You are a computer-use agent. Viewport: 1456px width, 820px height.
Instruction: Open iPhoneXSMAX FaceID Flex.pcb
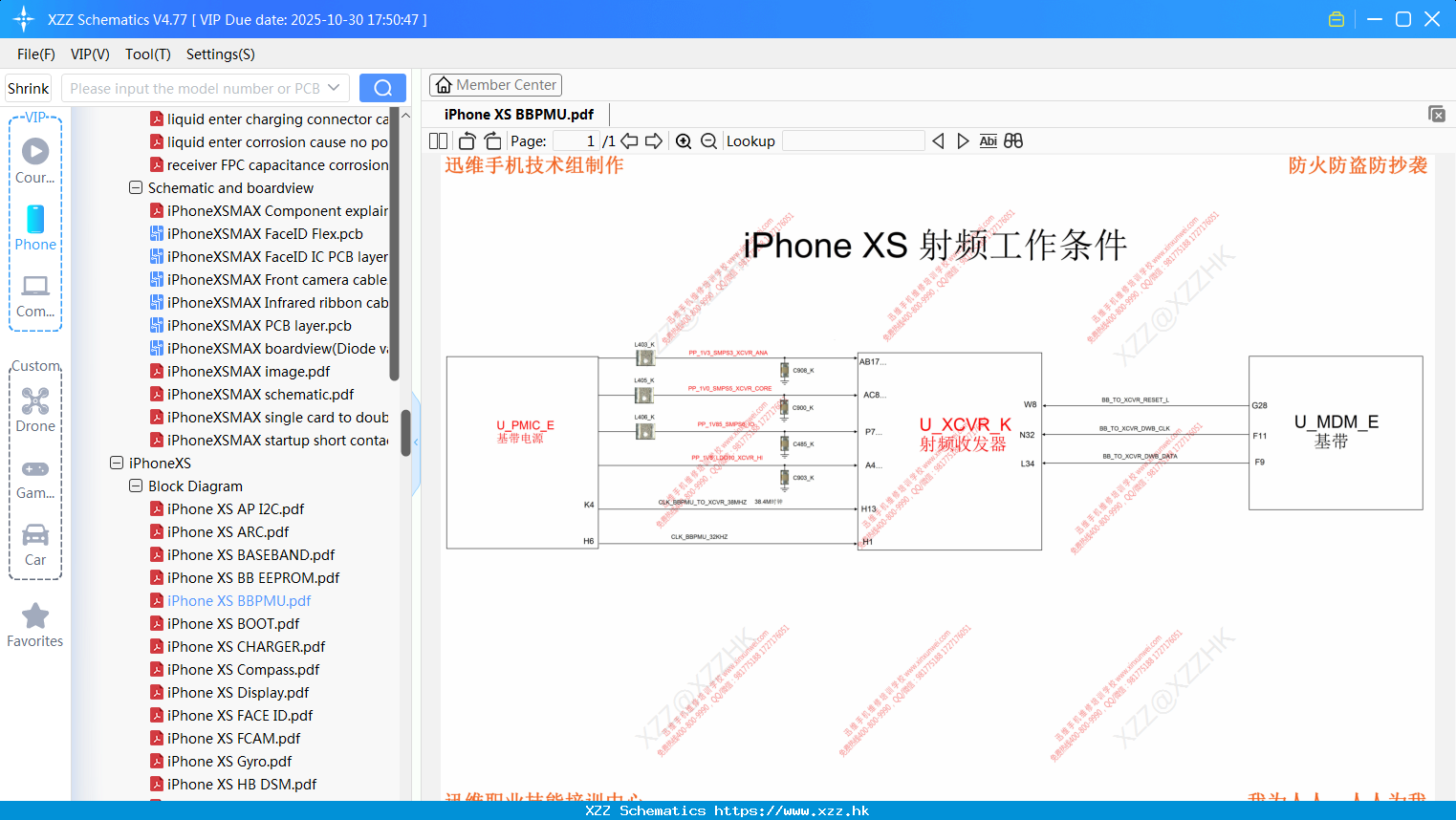point(265,234)
